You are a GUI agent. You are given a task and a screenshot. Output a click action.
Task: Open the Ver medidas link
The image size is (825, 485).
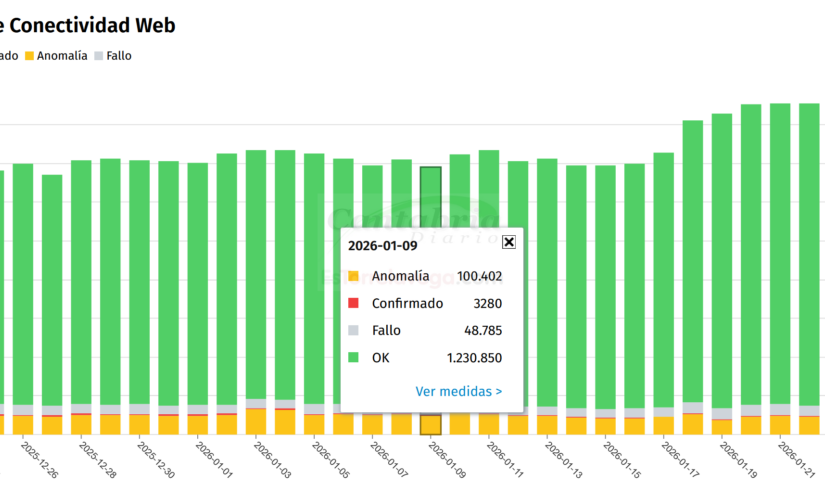(458, 391)
